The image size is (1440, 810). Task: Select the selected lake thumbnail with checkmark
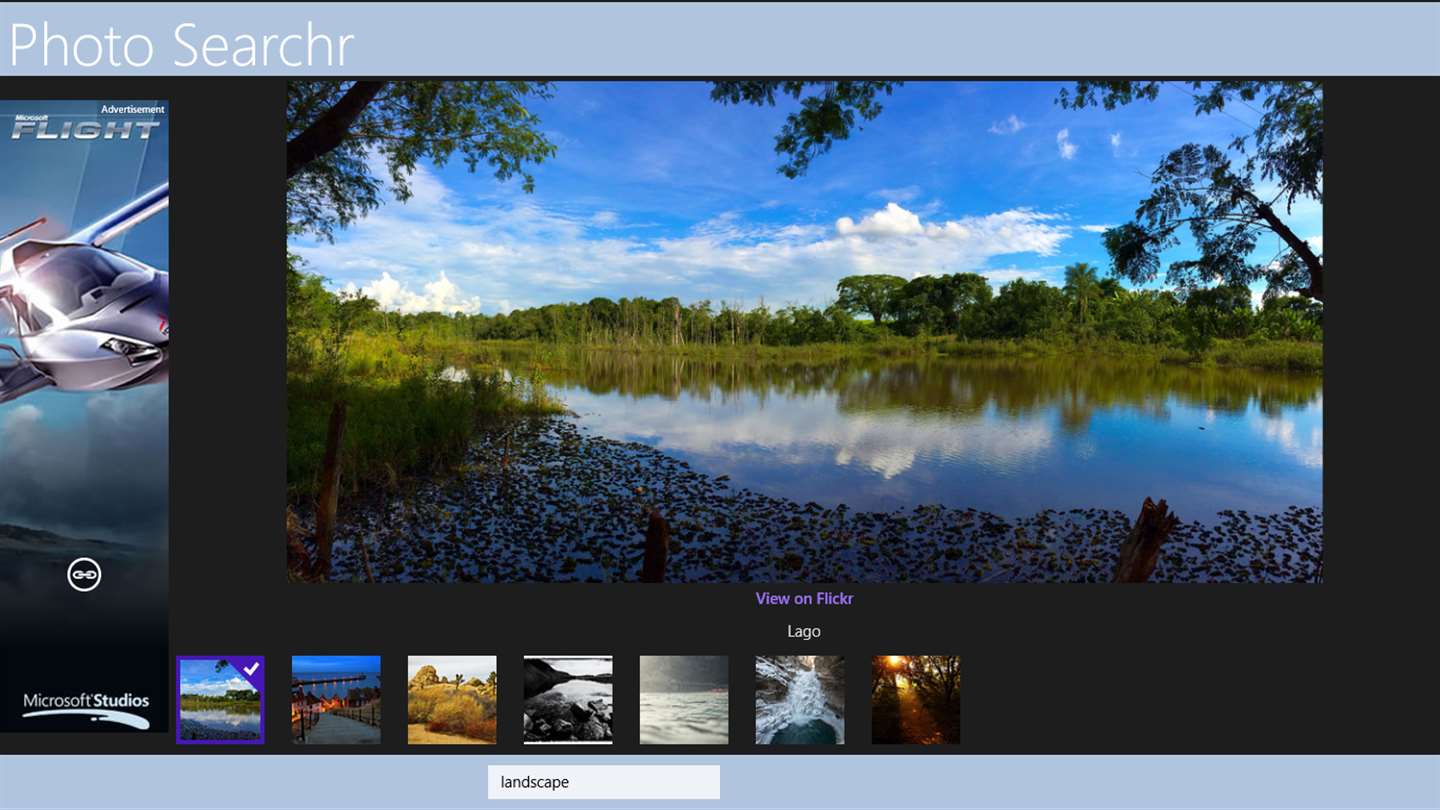(x=220, y=700)
